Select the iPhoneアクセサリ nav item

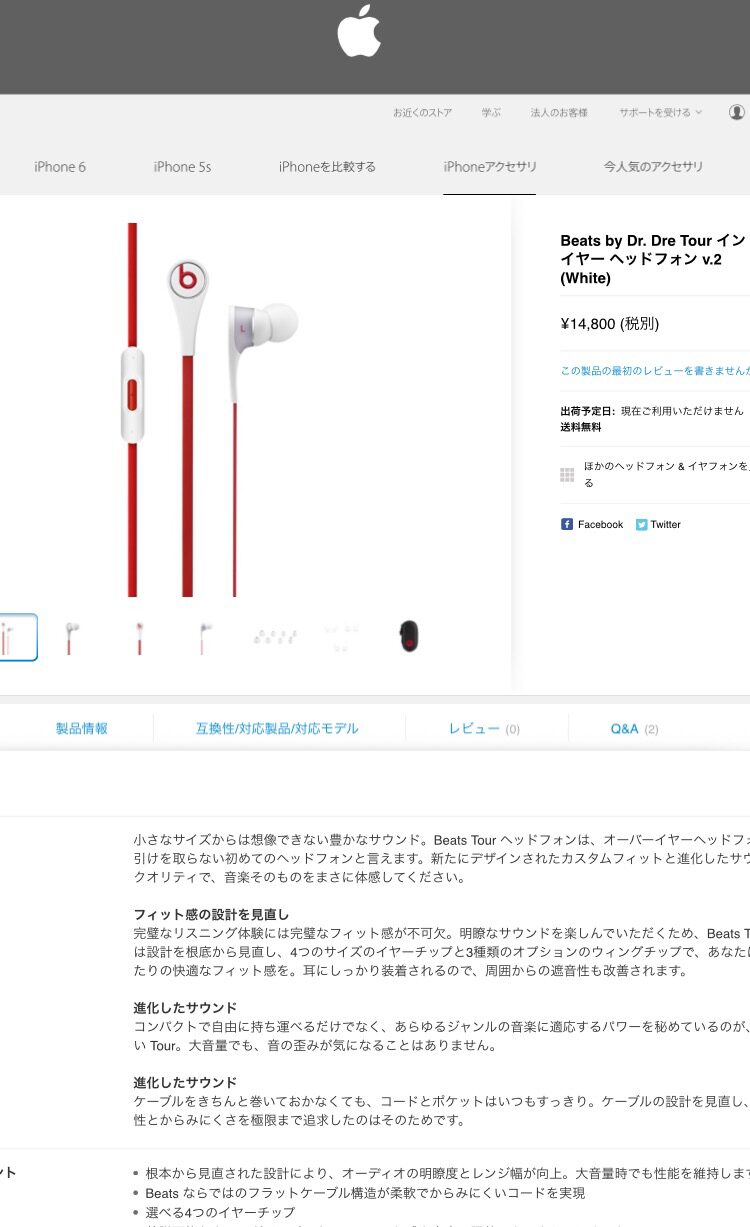click(x=490, y=167)
